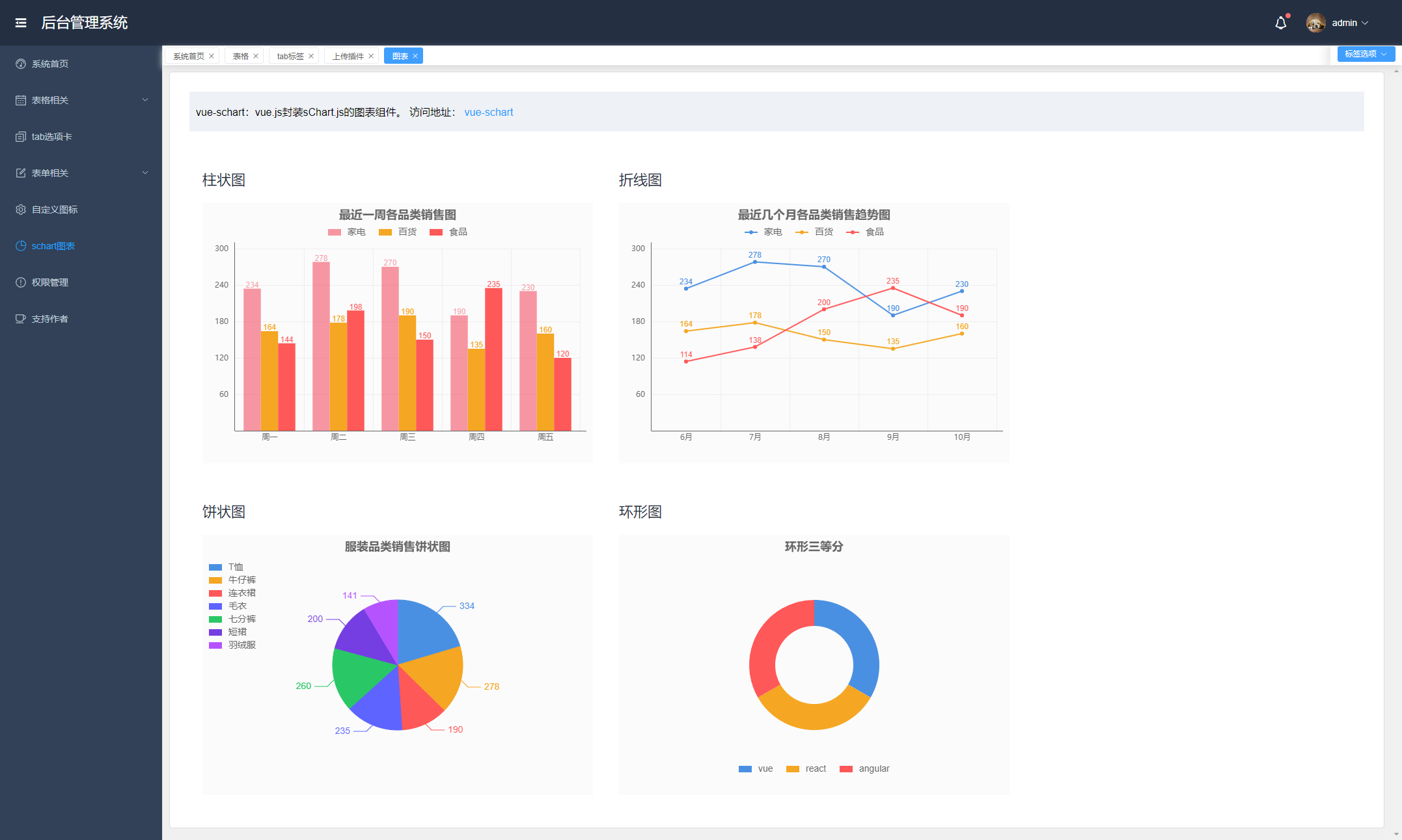Screen dimensions: 1402x840
Task: Click the 自定义图标 gear icon
Action: click(21, 210)
